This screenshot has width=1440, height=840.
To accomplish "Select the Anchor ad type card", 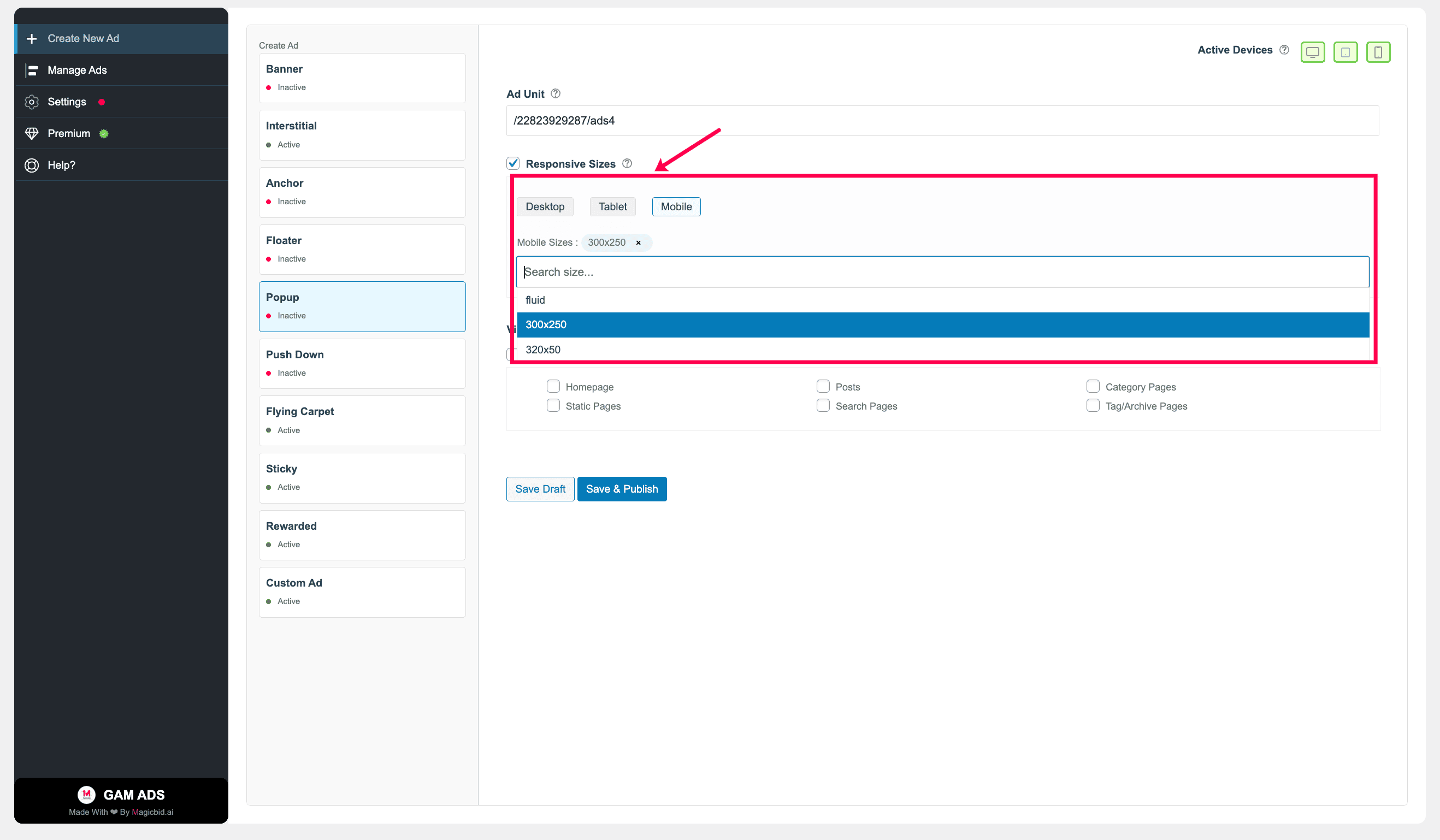I will click(x=362, y=193).
